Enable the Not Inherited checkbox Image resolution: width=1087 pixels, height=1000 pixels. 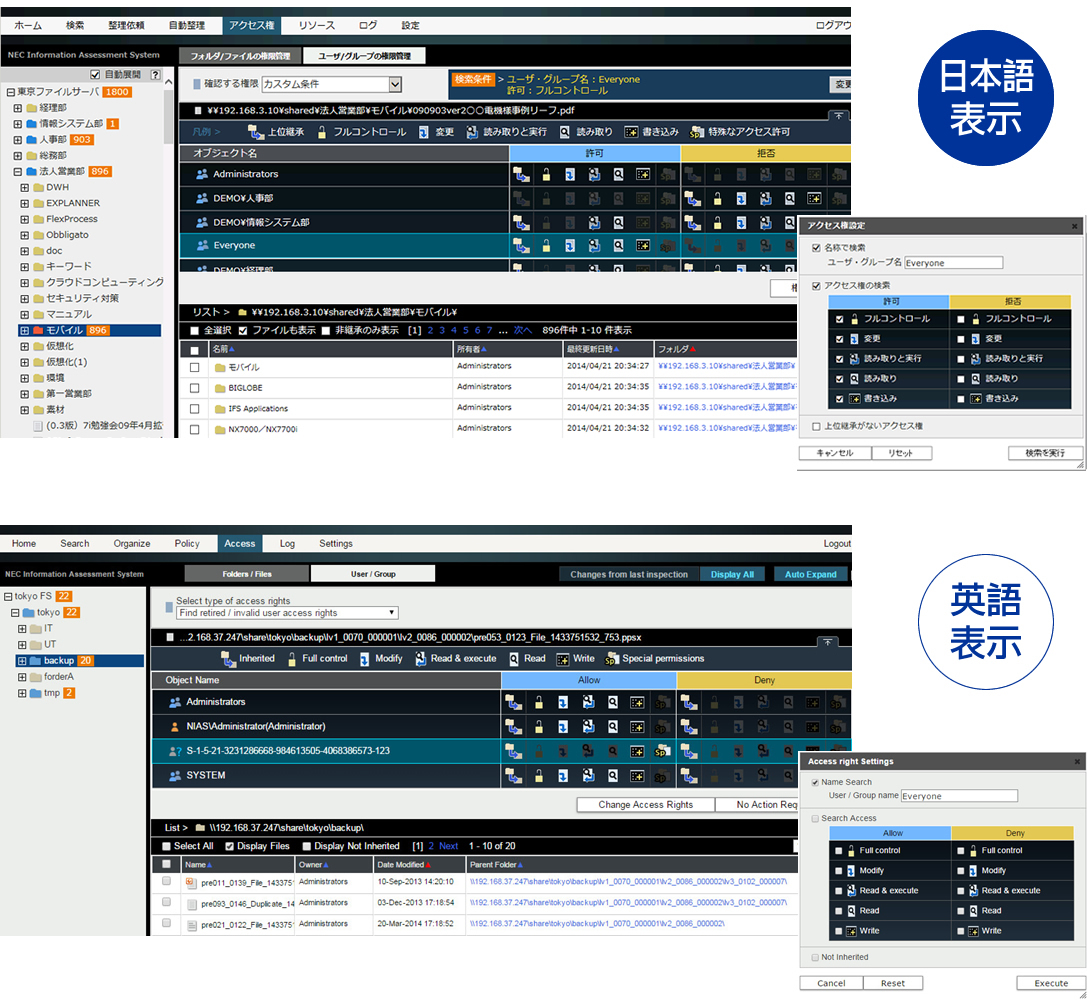click(x=815, y=957)
